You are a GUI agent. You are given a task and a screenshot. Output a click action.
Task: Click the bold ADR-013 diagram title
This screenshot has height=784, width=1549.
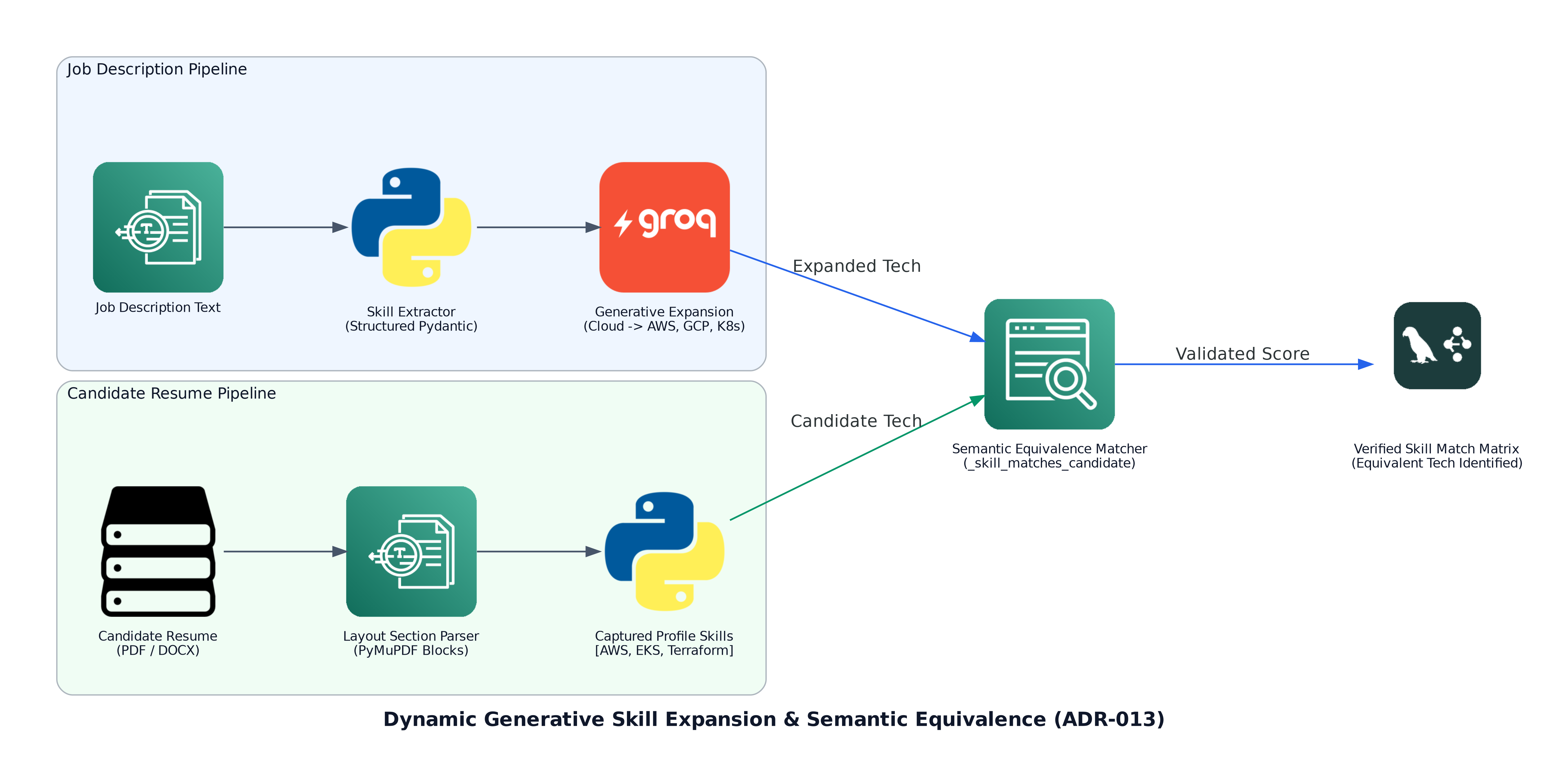point(774,720)
